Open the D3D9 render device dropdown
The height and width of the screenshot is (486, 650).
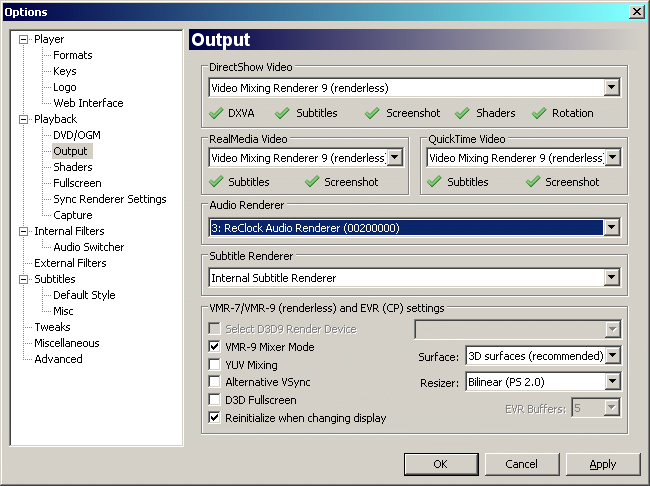(x=613, y=330)
